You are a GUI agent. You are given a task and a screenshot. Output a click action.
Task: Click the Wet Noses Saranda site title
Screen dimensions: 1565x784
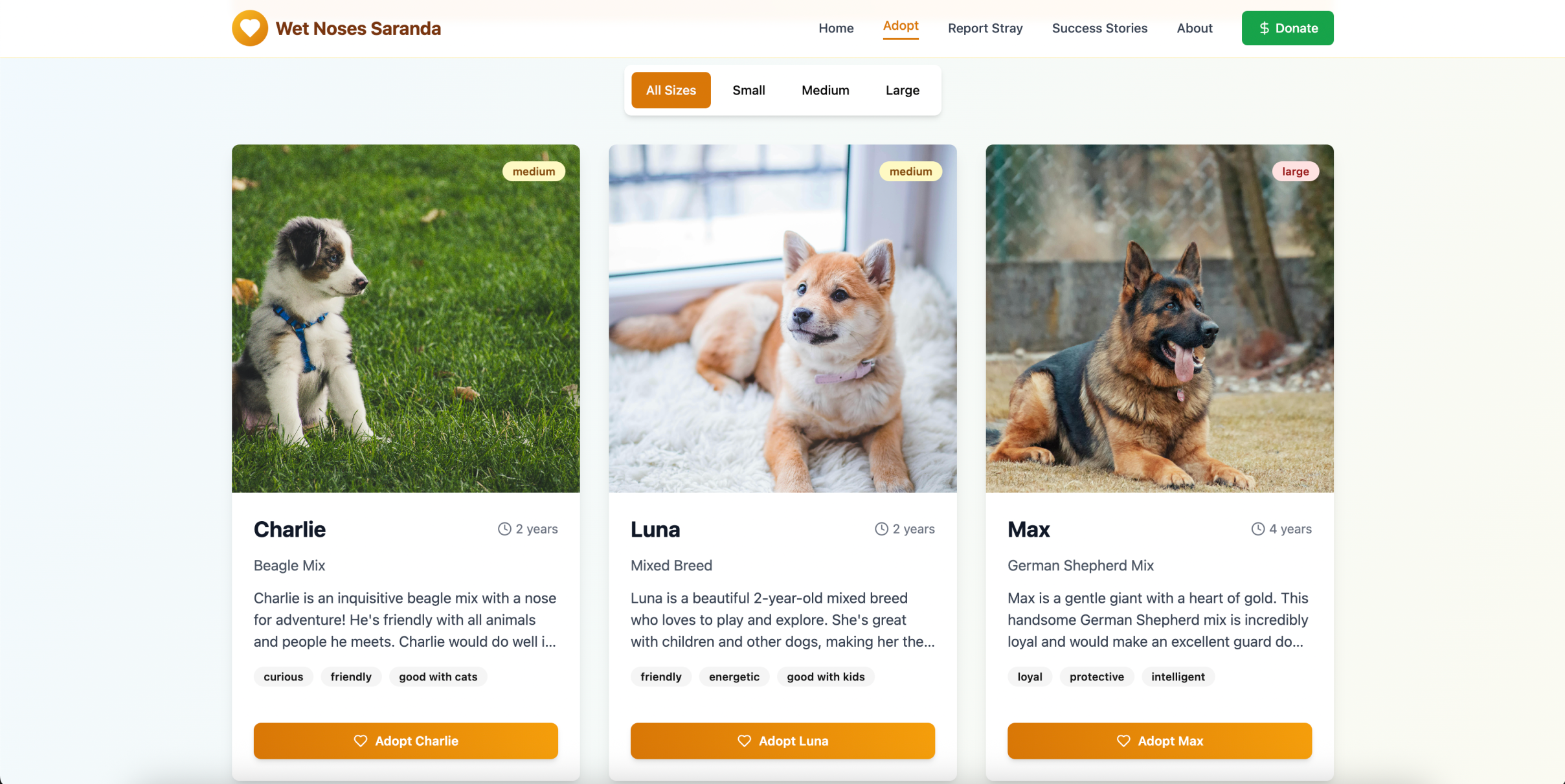[x=358, y=28]
